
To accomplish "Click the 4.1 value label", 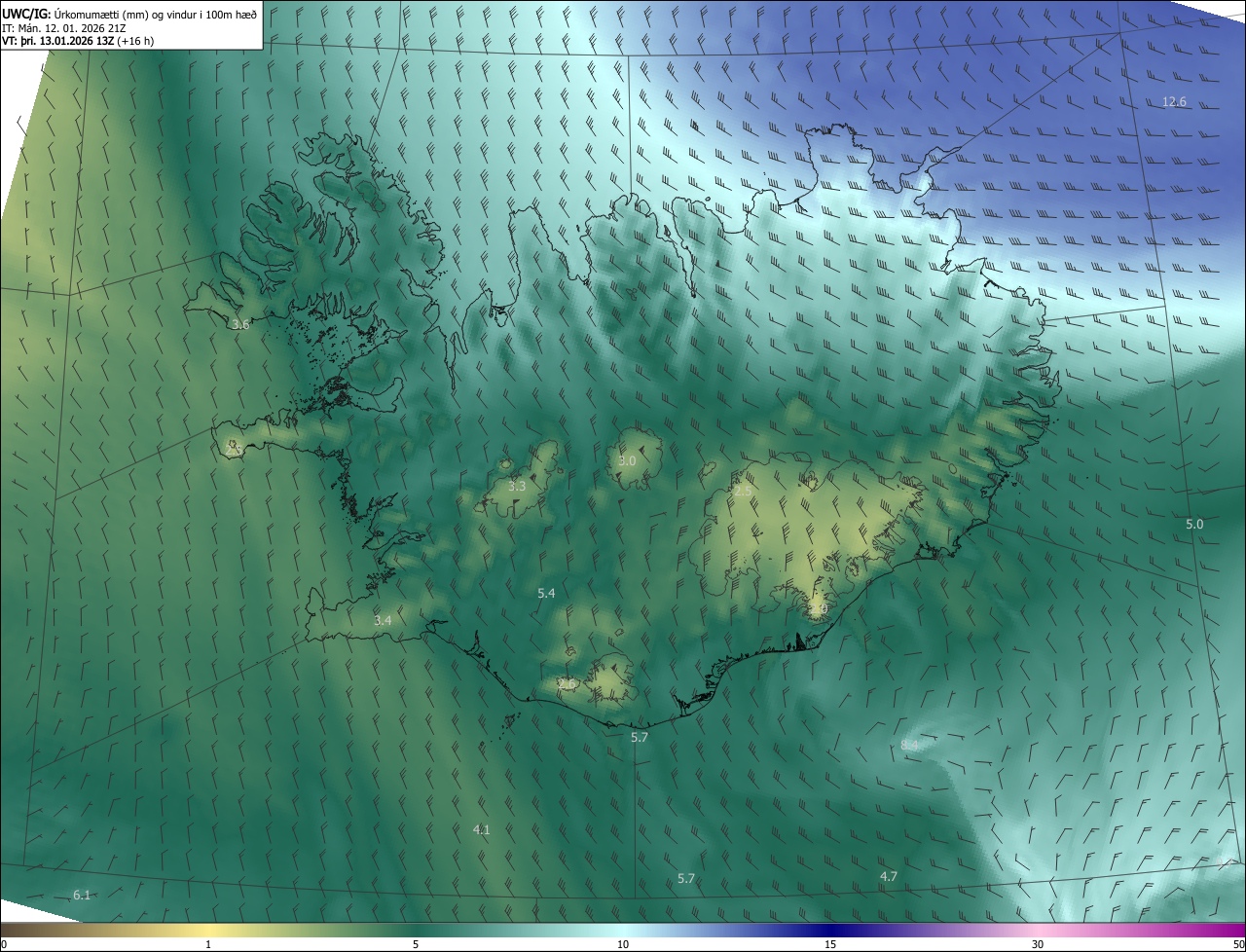I will click(481, 829).
